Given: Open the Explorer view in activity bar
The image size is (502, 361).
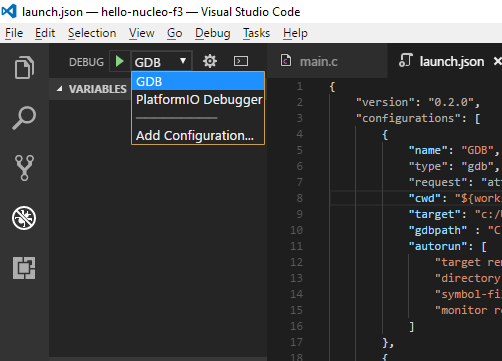Looking at the screenshot, I should 24,68.
